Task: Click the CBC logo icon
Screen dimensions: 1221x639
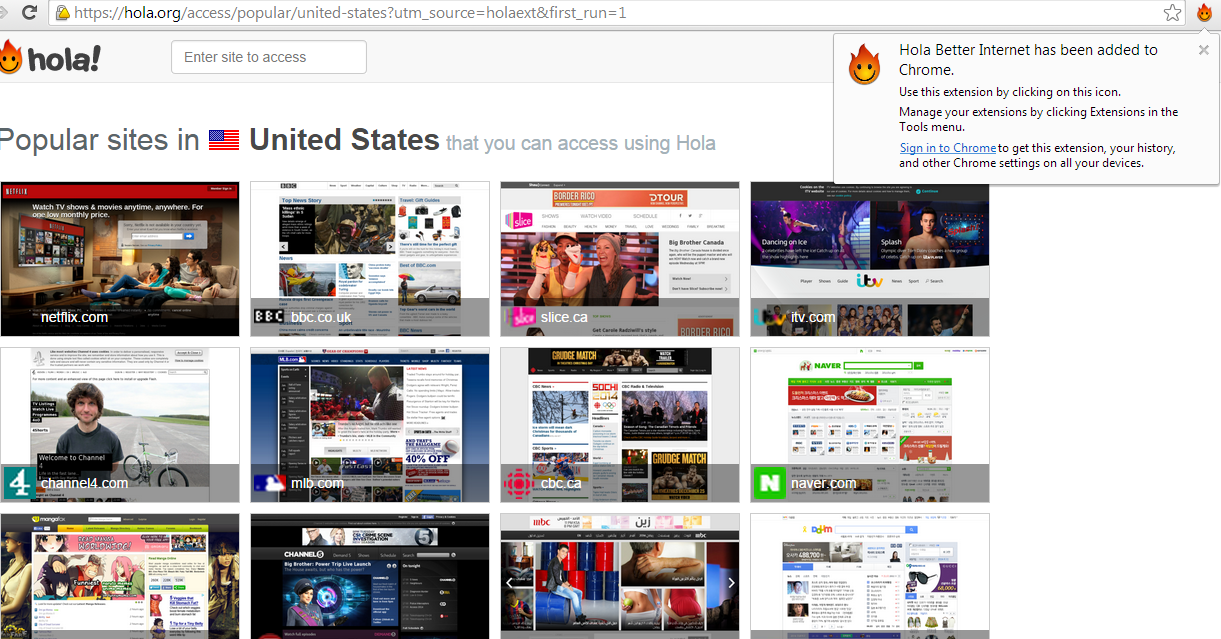Action: [519, 483]
